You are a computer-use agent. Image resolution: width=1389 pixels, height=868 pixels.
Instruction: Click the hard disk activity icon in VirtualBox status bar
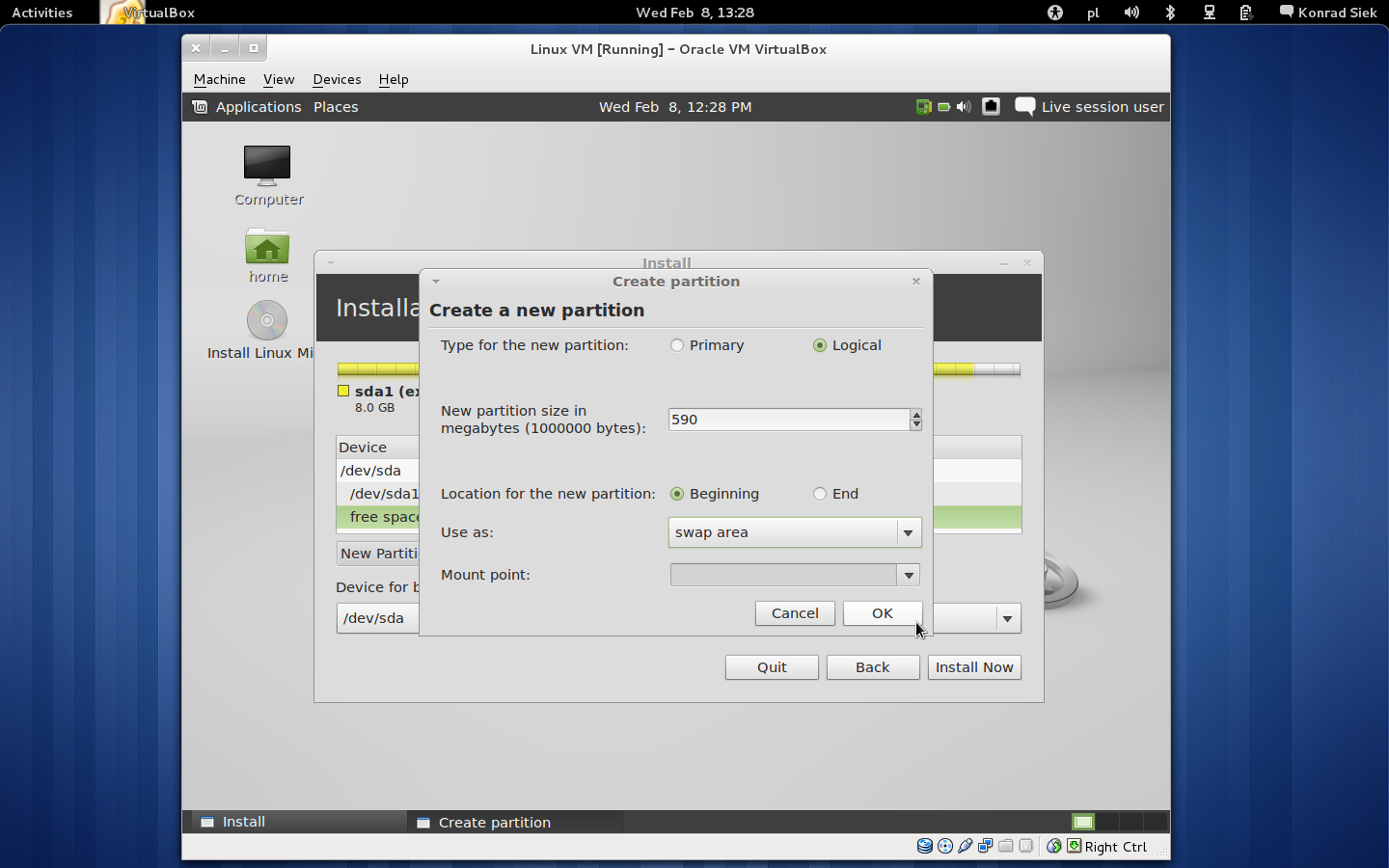(x=924, y=846)
